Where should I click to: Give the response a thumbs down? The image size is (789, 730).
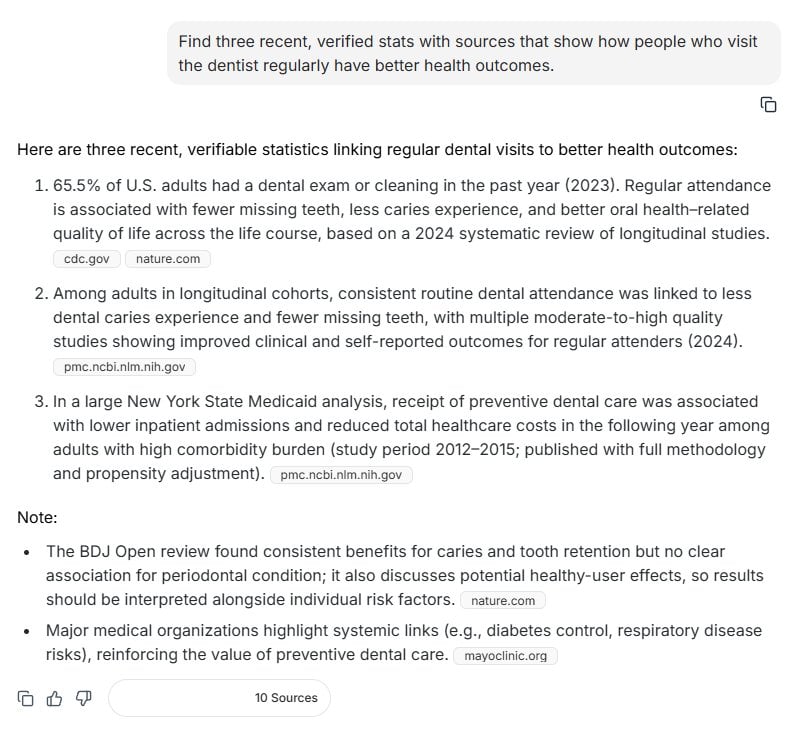pyautogui.click(x=84, y=698)
